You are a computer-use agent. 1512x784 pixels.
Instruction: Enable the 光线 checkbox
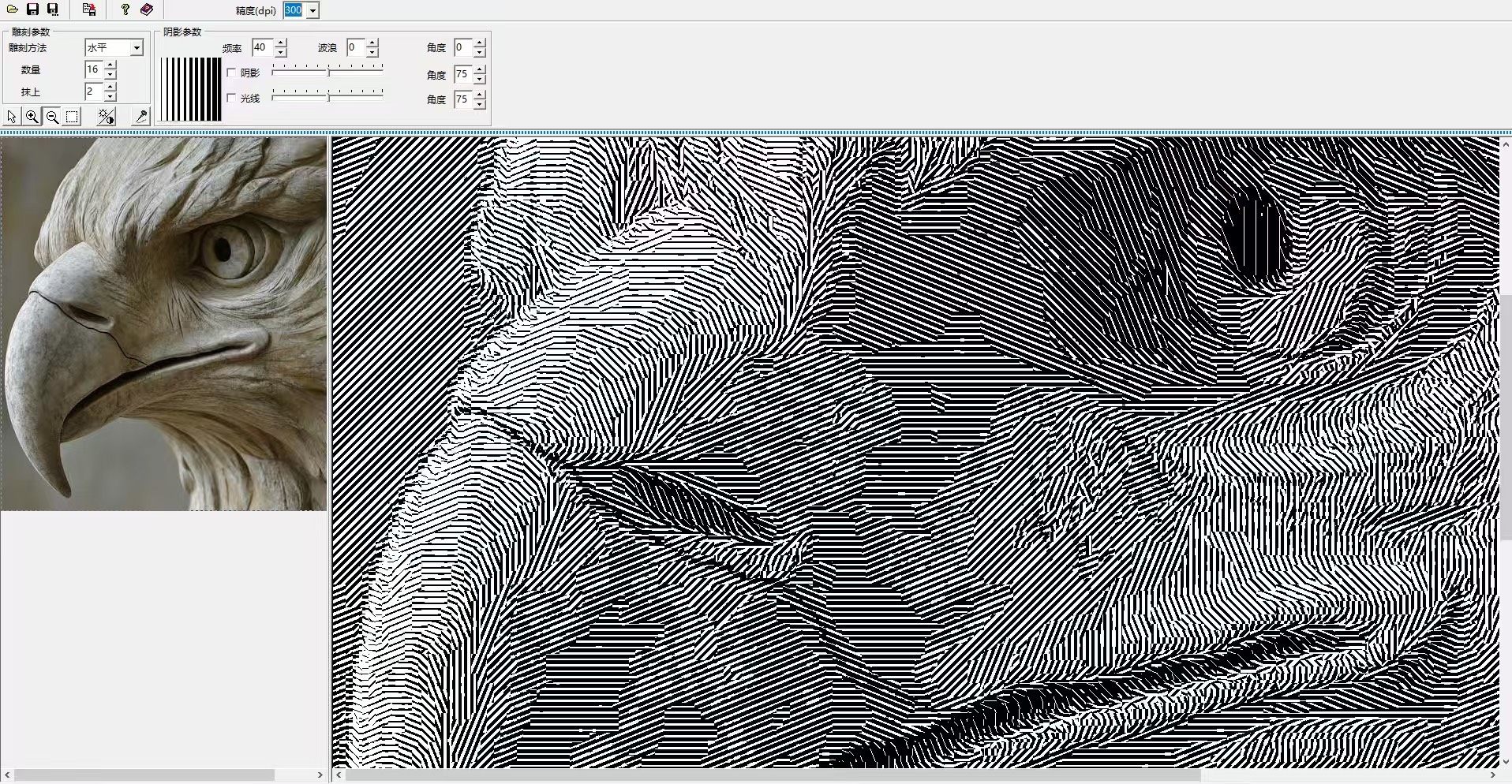pyautogui.click(x=231, y=98)
